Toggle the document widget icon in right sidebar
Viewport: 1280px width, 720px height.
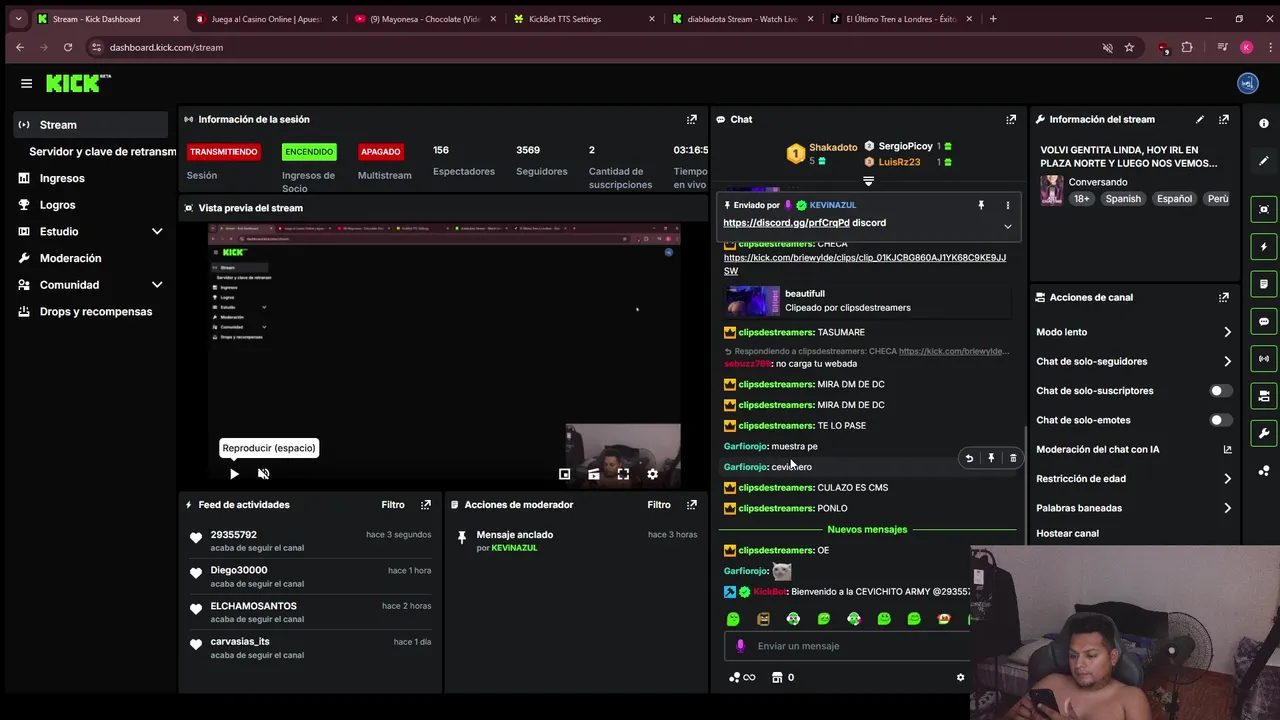[1264, 284]
